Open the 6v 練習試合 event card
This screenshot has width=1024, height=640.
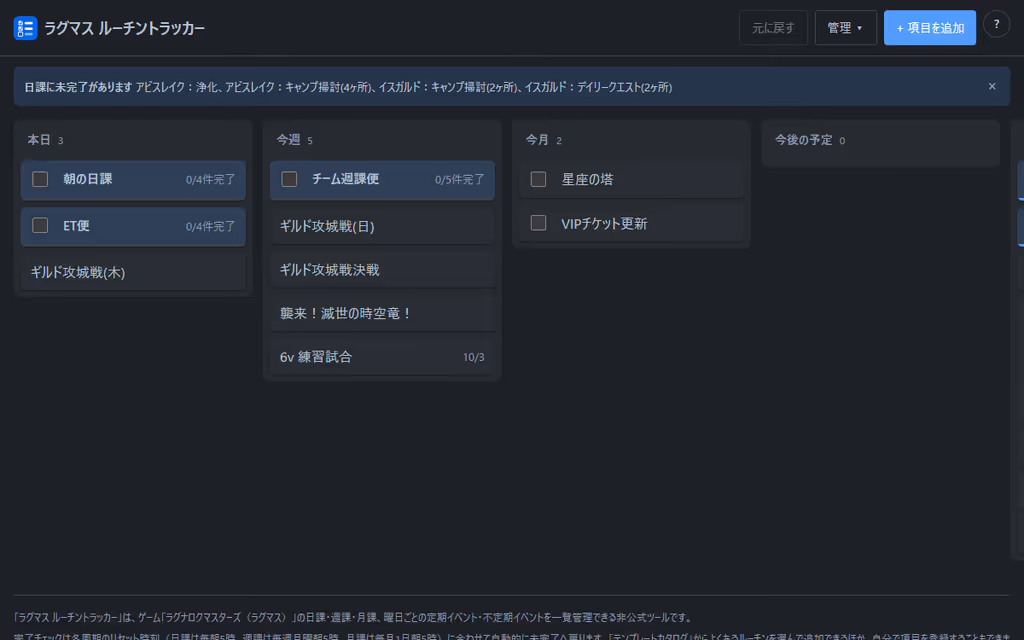382,357
